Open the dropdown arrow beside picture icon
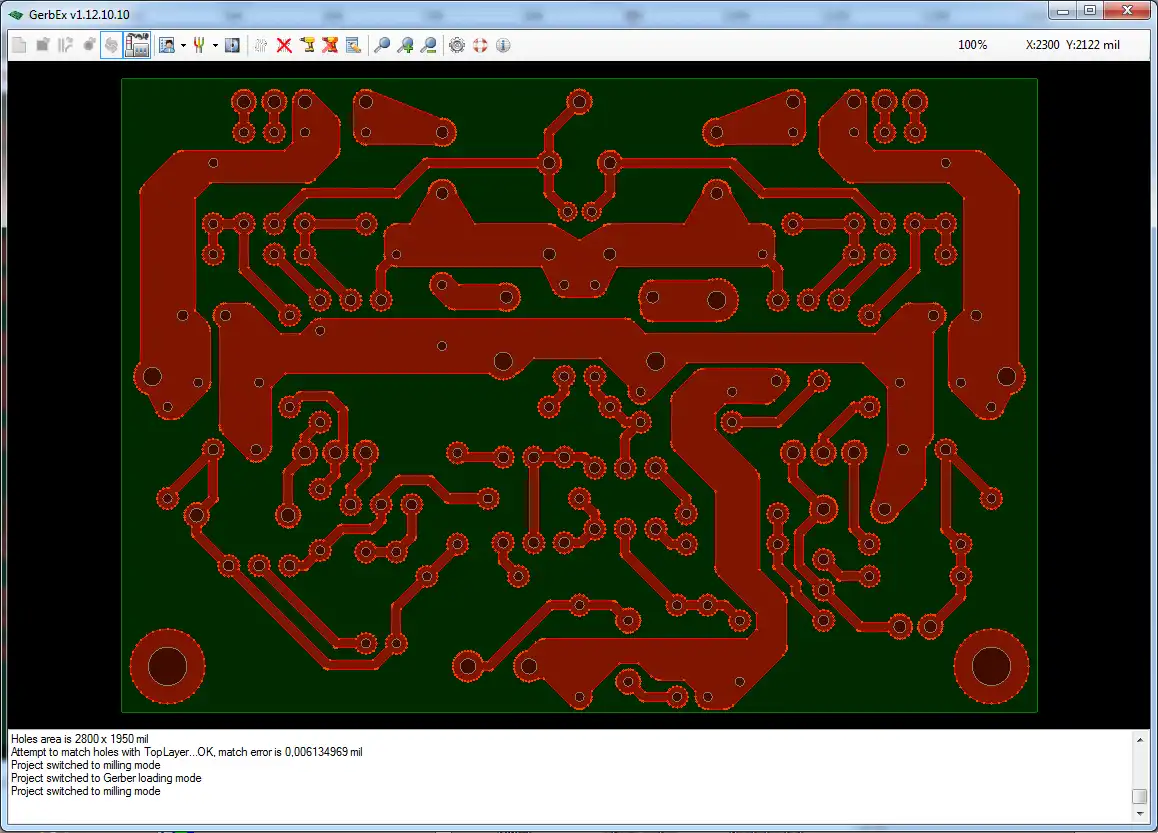 (x=183, y=46)
